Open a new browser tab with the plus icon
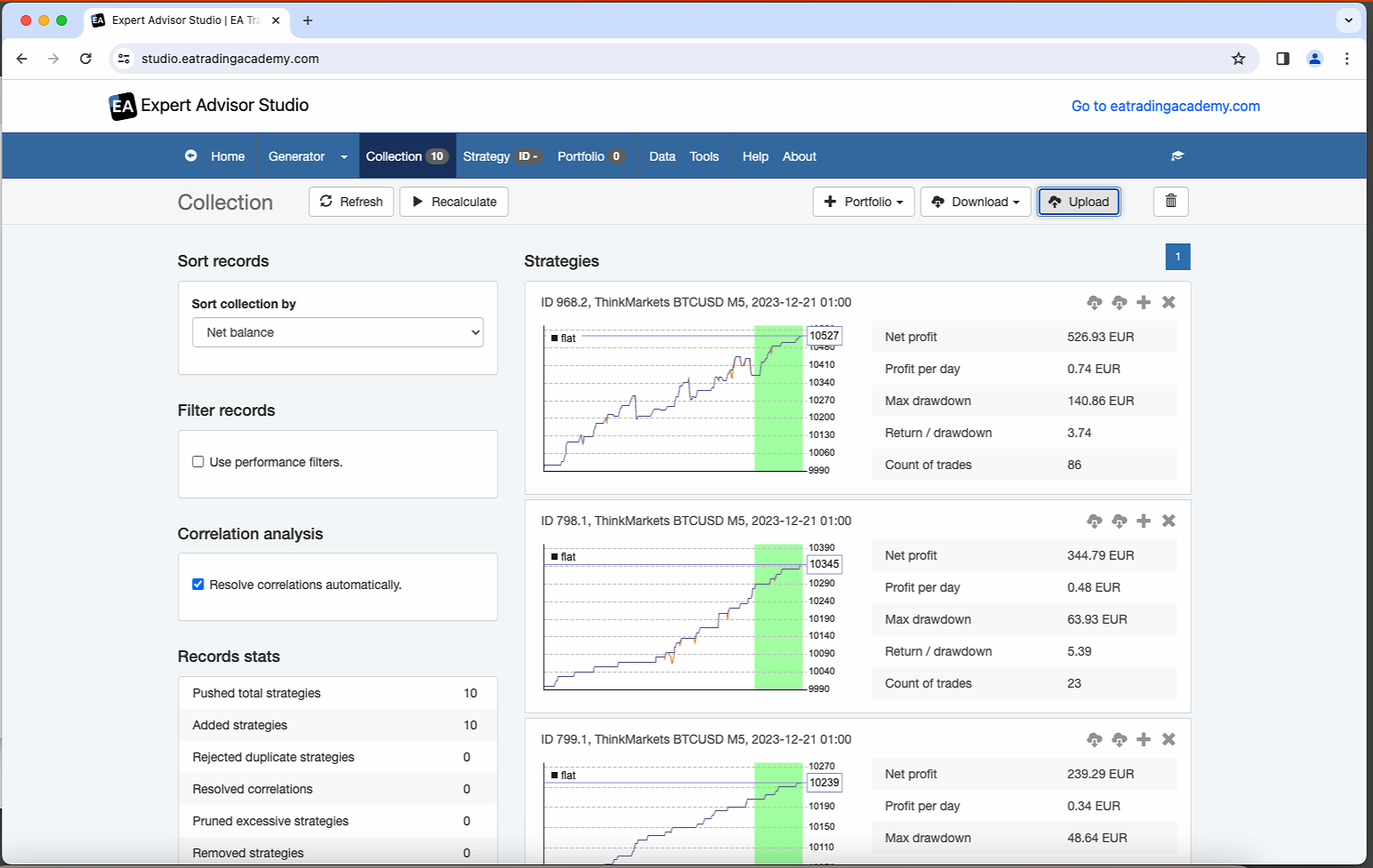 pyautogui.click(x=307, y=20)
